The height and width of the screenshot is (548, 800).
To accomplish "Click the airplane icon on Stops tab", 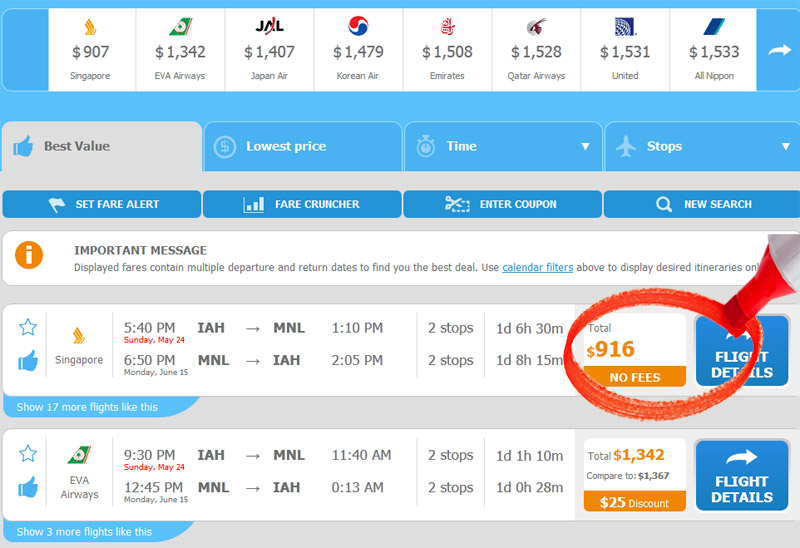I will point(626,146).
